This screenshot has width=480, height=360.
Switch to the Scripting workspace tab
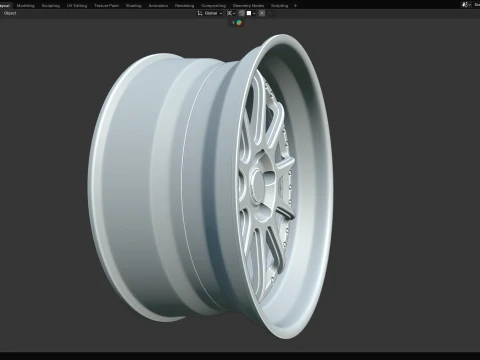tap(279, 6)
